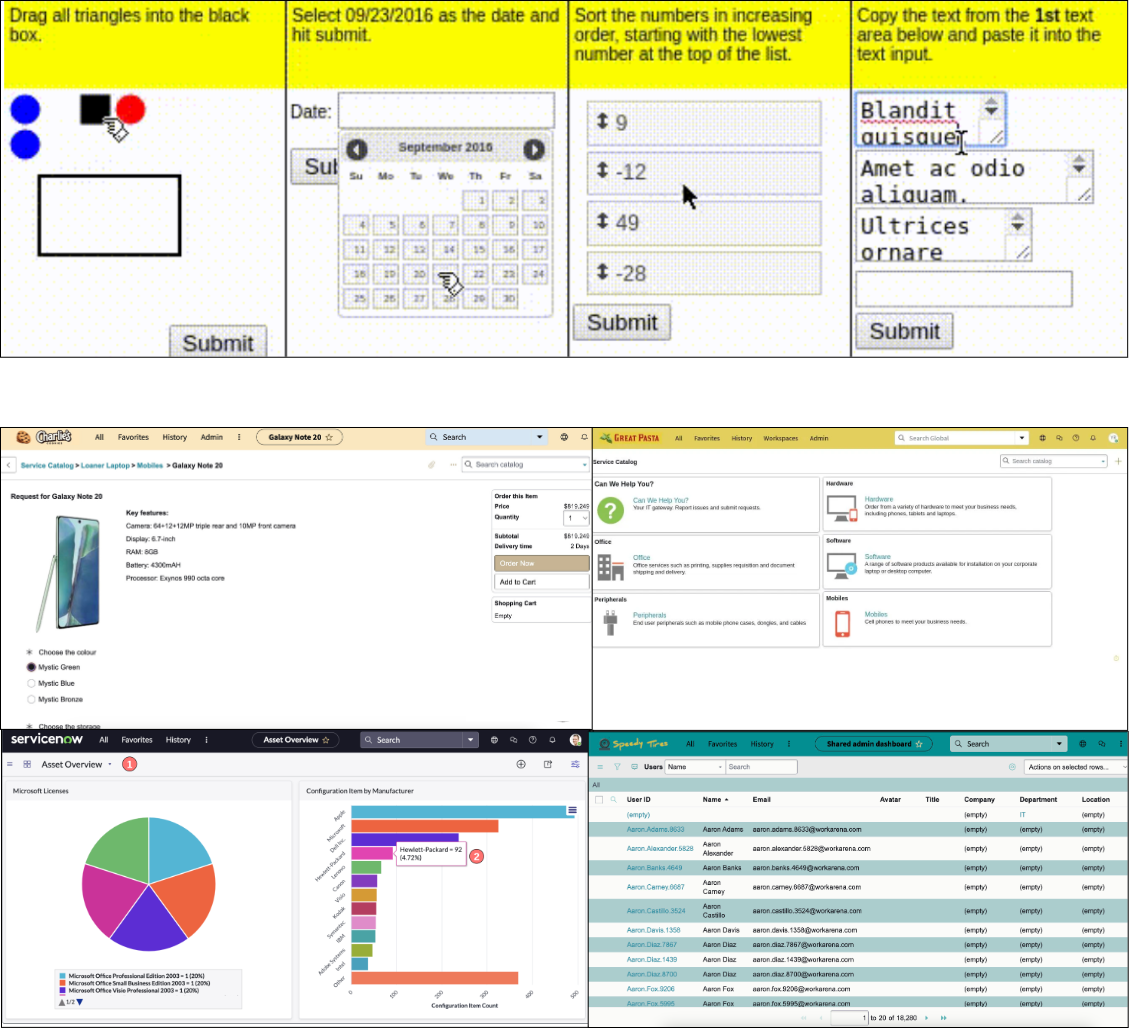Click the green question mark Can We Help You icon
Viewport: 1129px width, 1028px height.
pyautogui.click(x=611, y=510)
